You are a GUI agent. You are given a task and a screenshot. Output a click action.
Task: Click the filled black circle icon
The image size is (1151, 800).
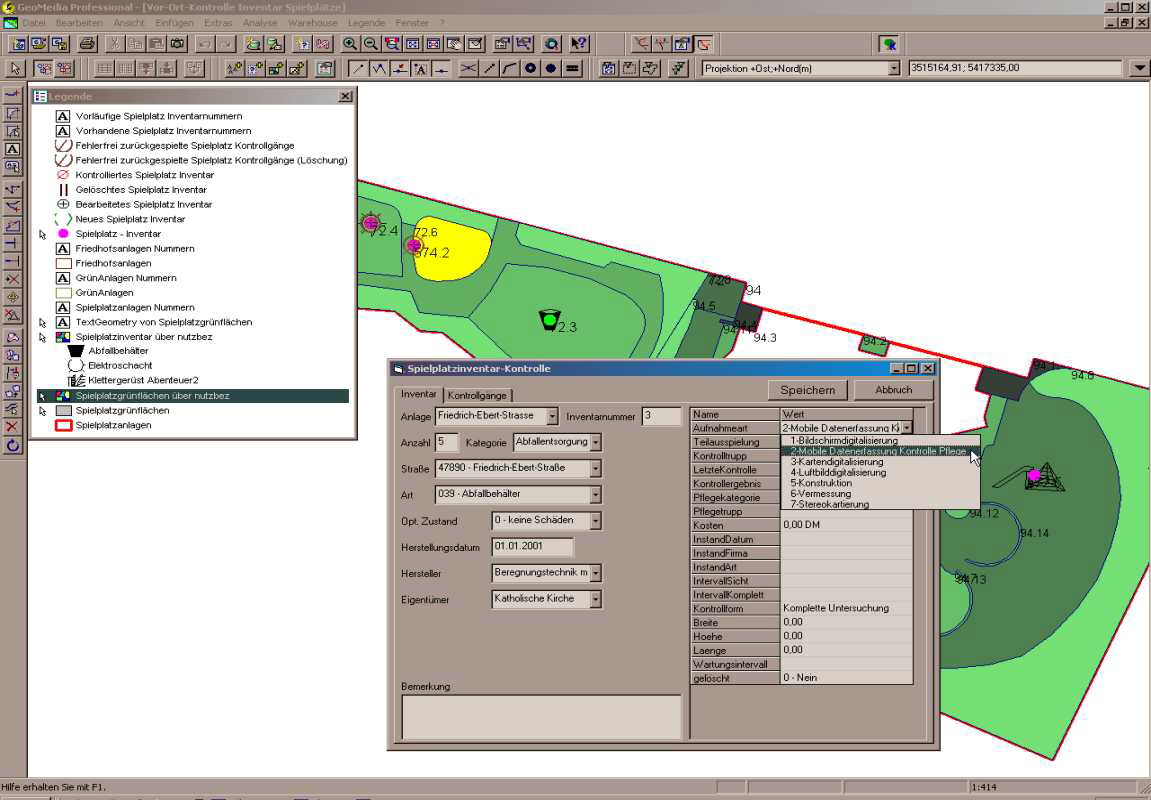551,69
